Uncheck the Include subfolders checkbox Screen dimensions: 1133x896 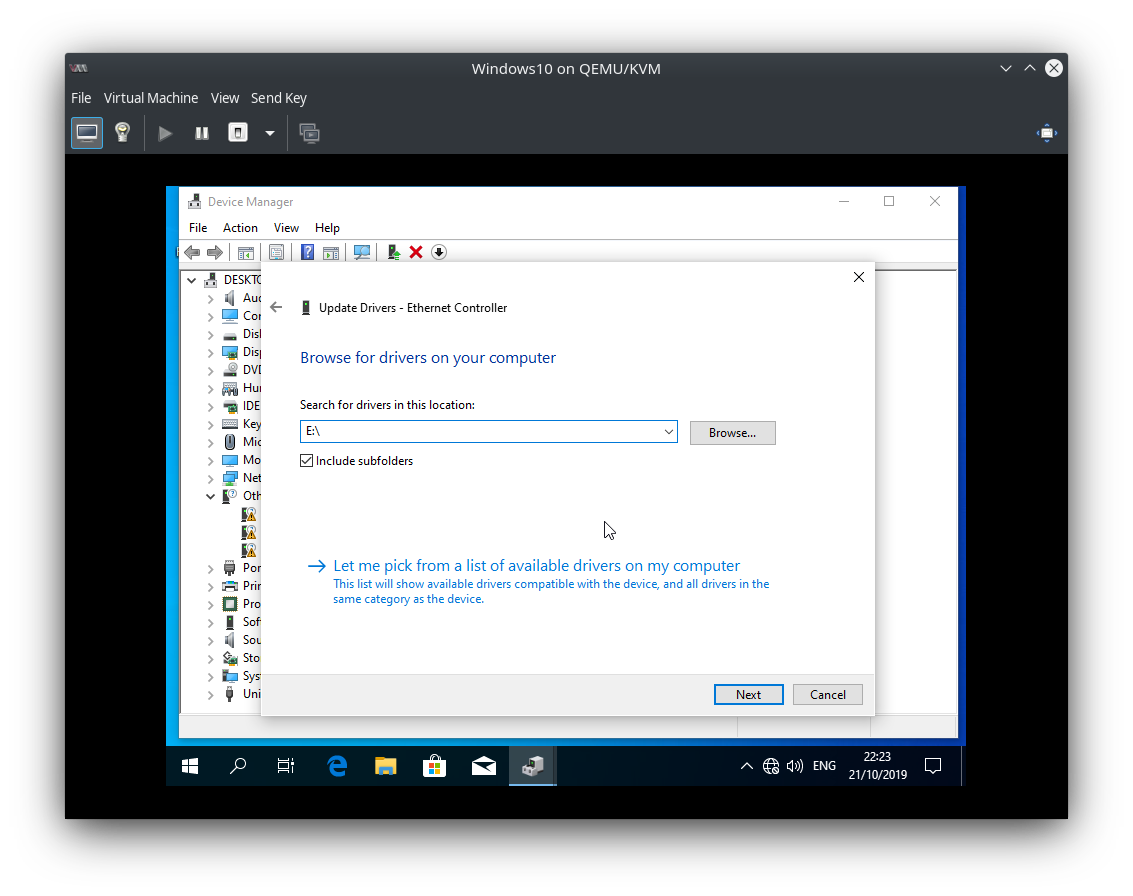[306, 461]
